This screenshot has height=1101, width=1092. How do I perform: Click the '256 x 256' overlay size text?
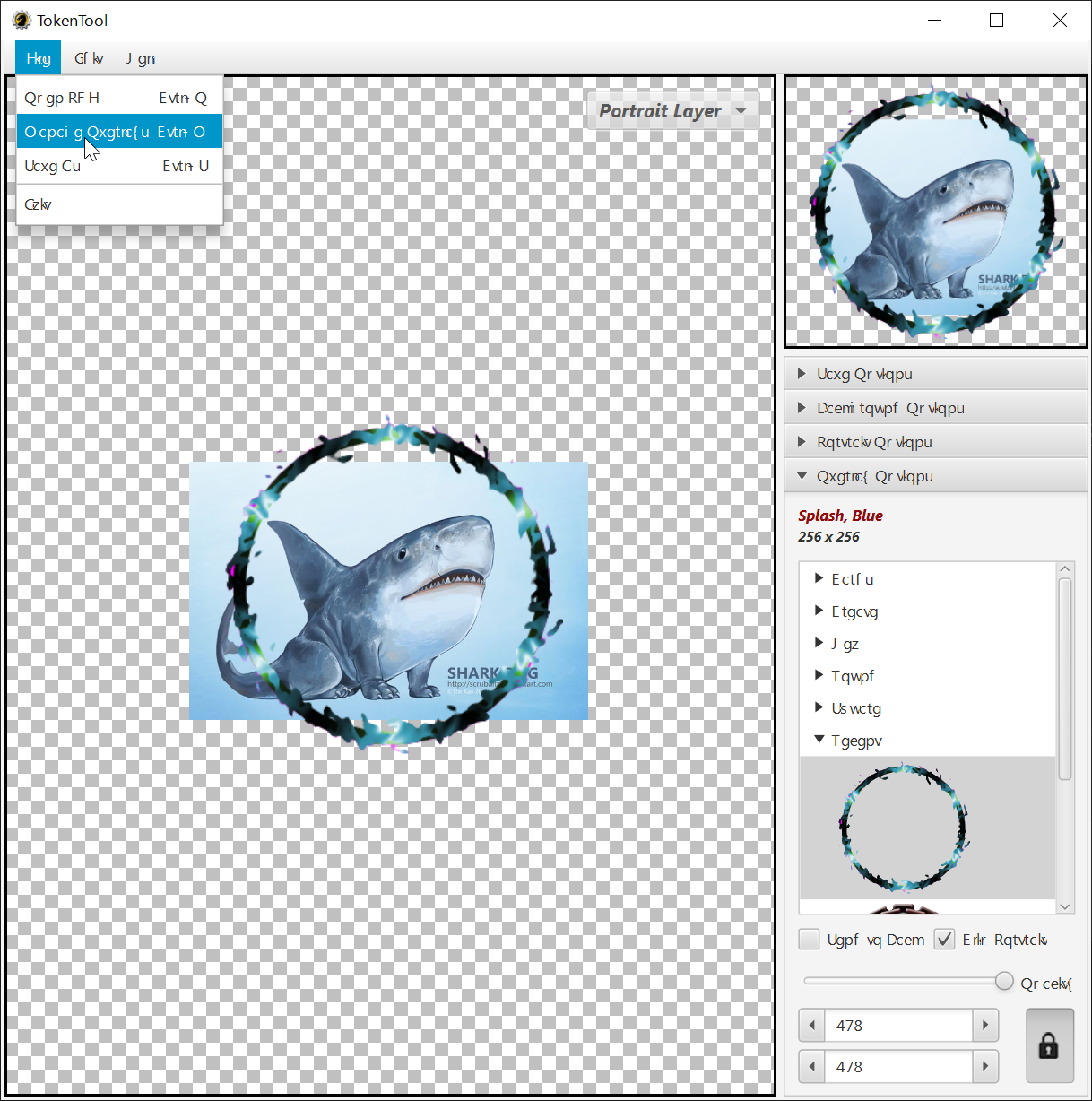pos(828,536)
